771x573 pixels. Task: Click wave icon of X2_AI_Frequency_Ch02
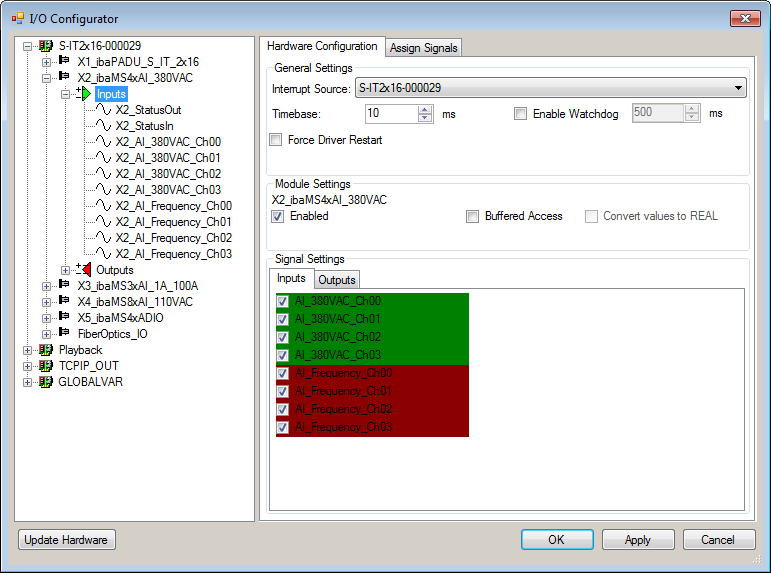tap(103, 237)
